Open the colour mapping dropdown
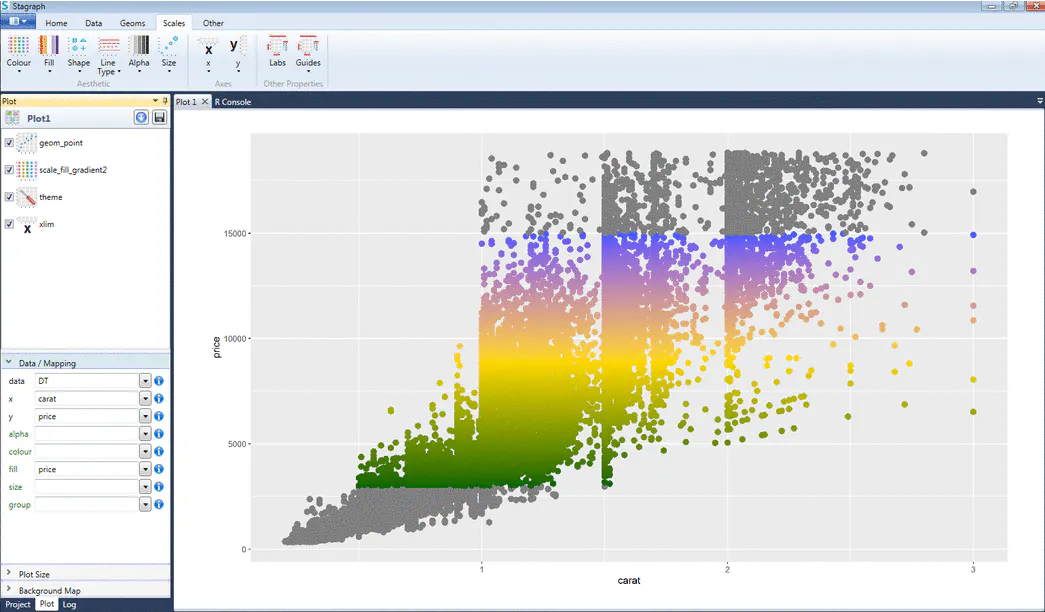Image resolution: width=1045 pixels, height=612 pixels. [x=145, y=451]
